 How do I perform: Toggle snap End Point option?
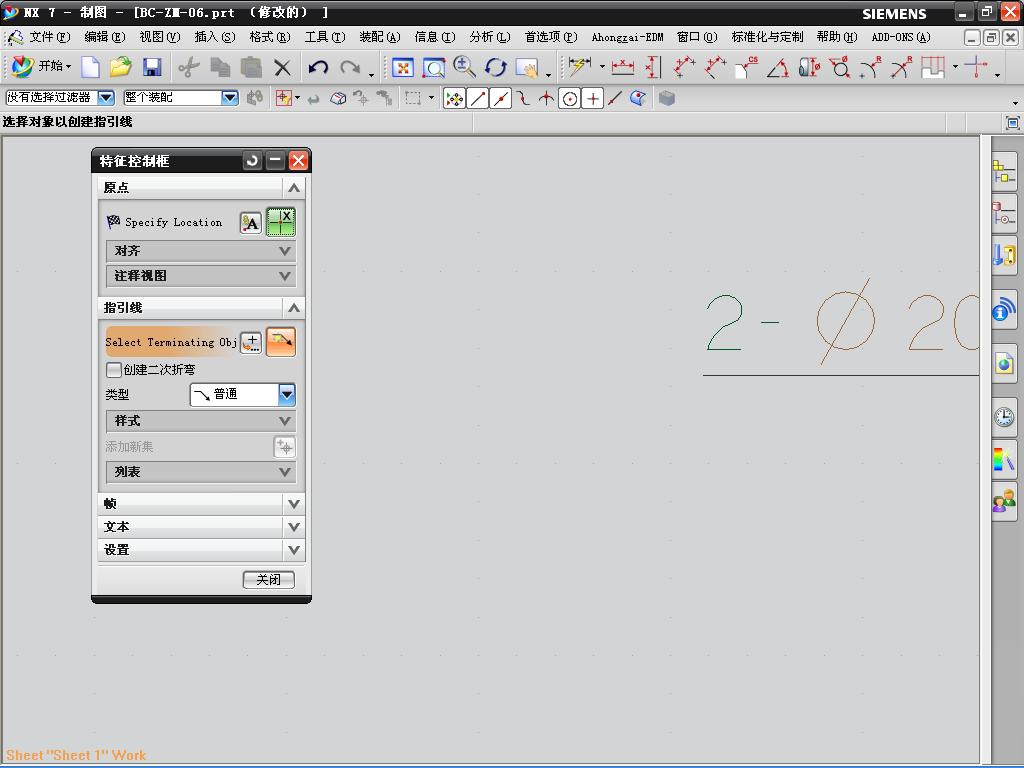478,99
